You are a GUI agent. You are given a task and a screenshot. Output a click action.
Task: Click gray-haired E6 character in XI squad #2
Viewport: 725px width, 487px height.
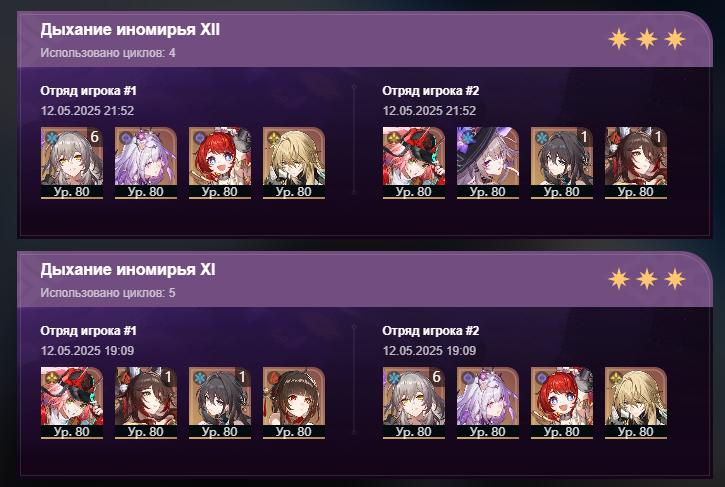[x=414, y=403]
